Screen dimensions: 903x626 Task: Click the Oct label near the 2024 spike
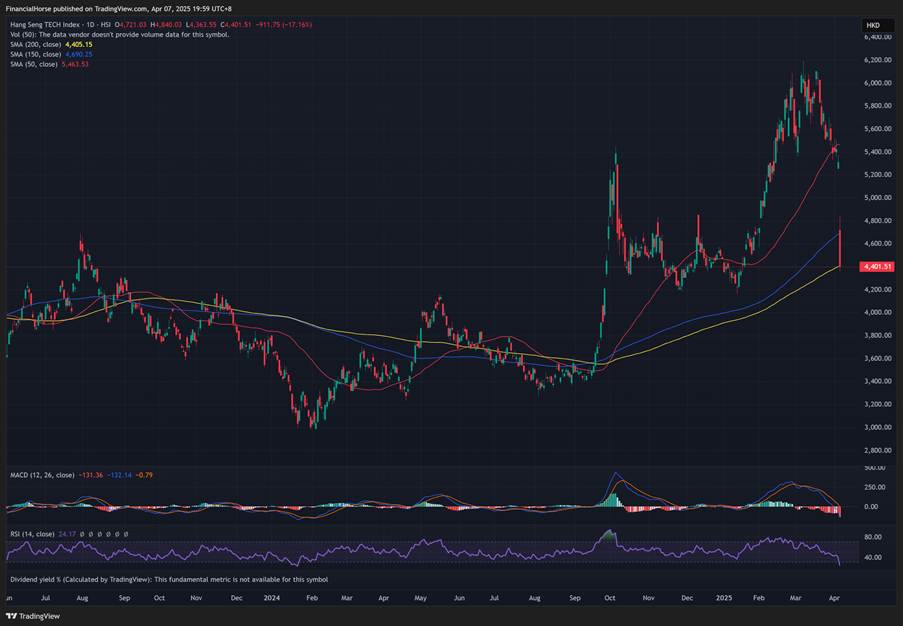610,597
